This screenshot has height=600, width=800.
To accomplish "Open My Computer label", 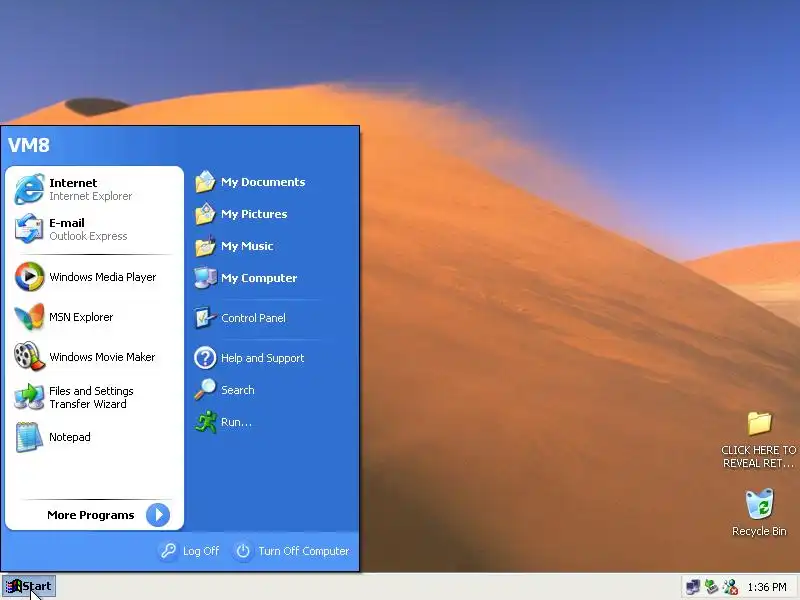I will click(x=259, y=278).
